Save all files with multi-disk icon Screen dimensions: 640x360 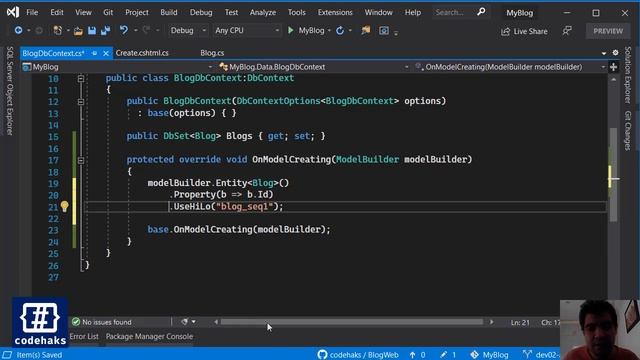point(105,30)
